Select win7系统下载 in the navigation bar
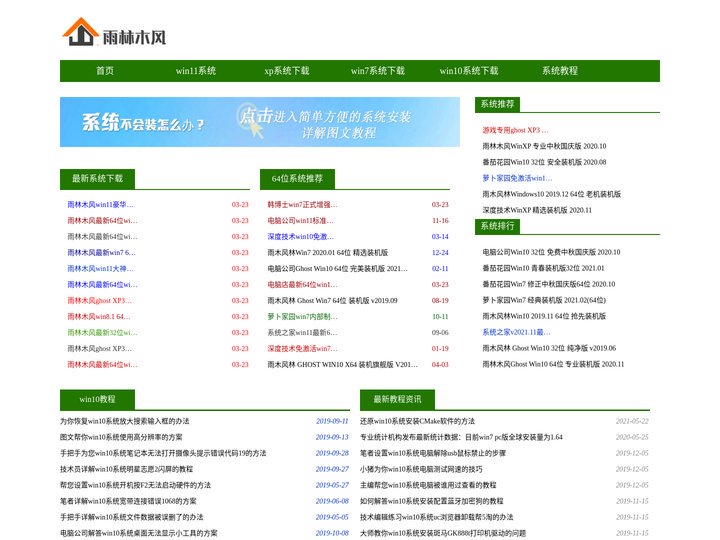This screenshot has width=720, height=540. 377,71
